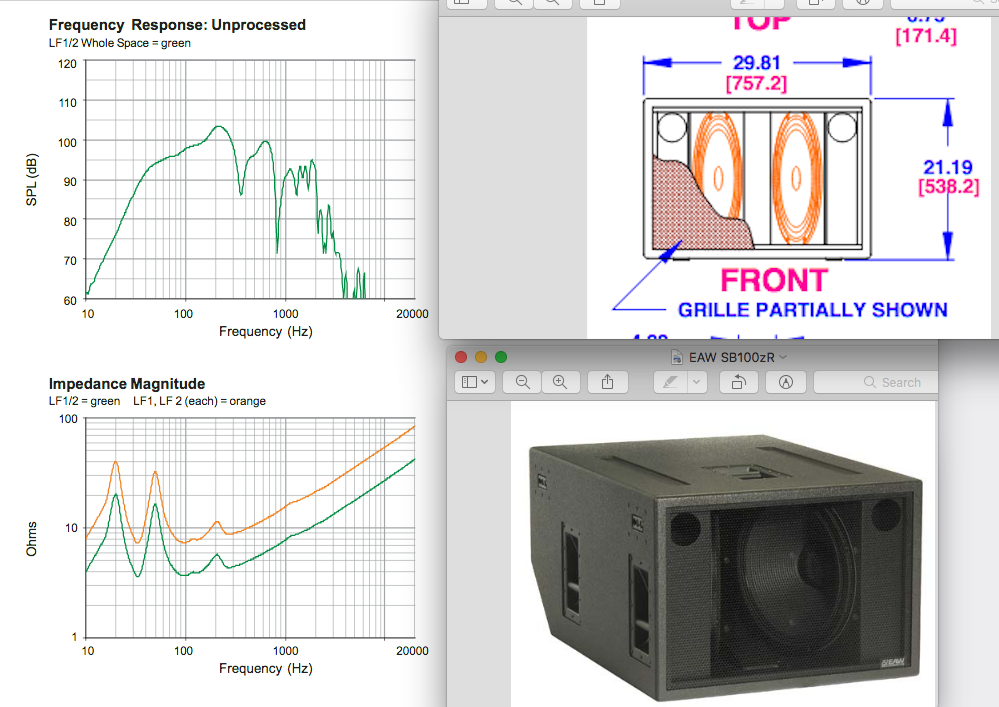This screenshot has width=999, height=707.
Task: Click the '[171.4]' dimension in drawing
Action: tap(926, 36)
